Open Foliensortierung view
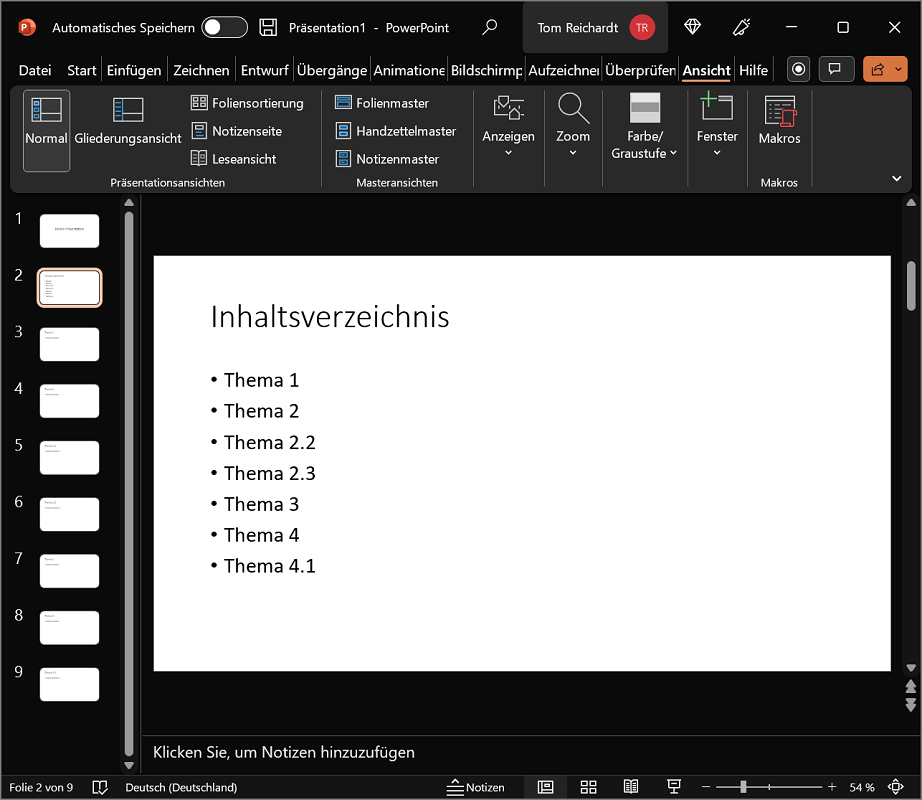The width and height of the screenshot is (922, 800). point(248,103)
